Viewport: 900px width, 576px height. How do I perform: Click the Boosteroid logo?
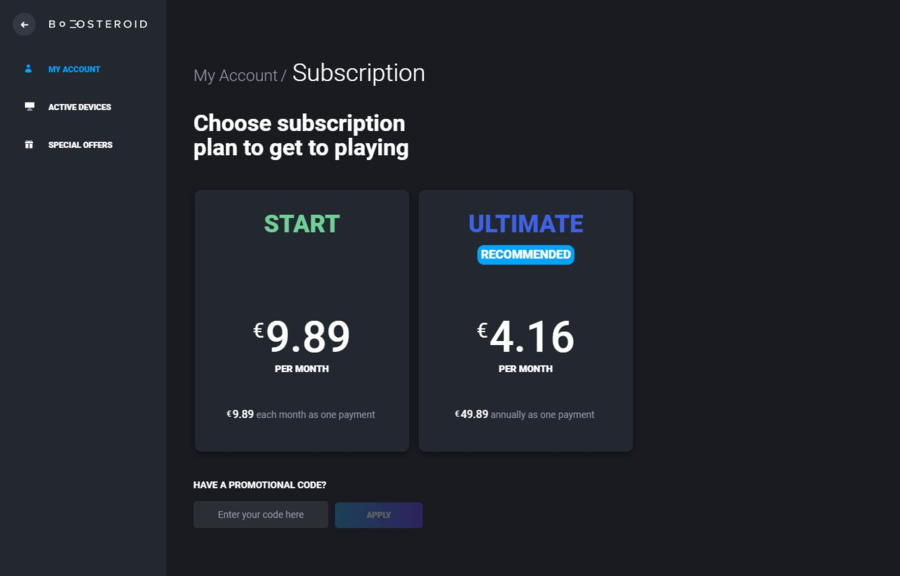click(98, 24)
